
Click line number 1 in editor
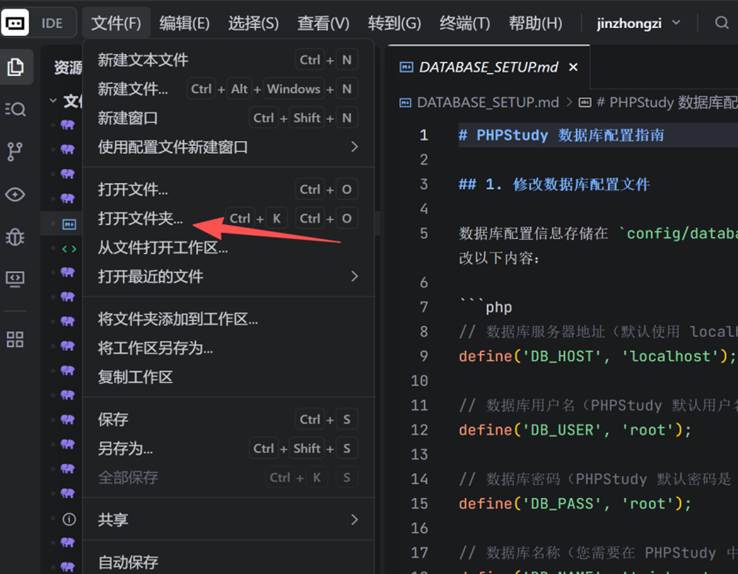click(424, 135)
